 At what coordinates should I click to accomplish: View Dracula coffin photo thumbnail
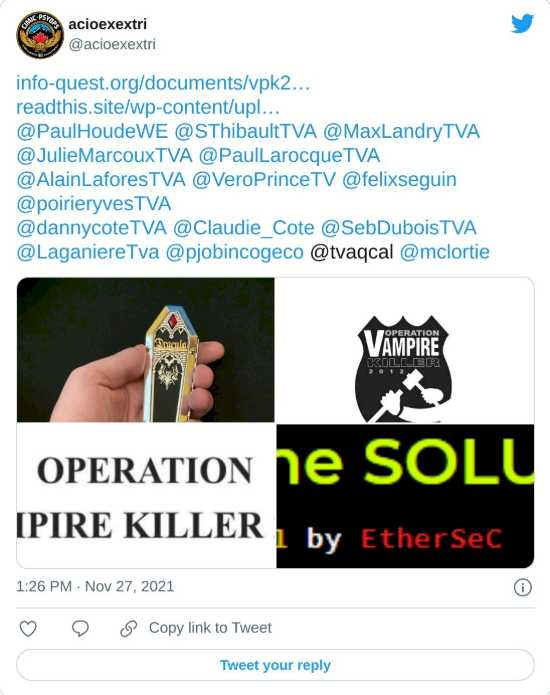(145, 350)
